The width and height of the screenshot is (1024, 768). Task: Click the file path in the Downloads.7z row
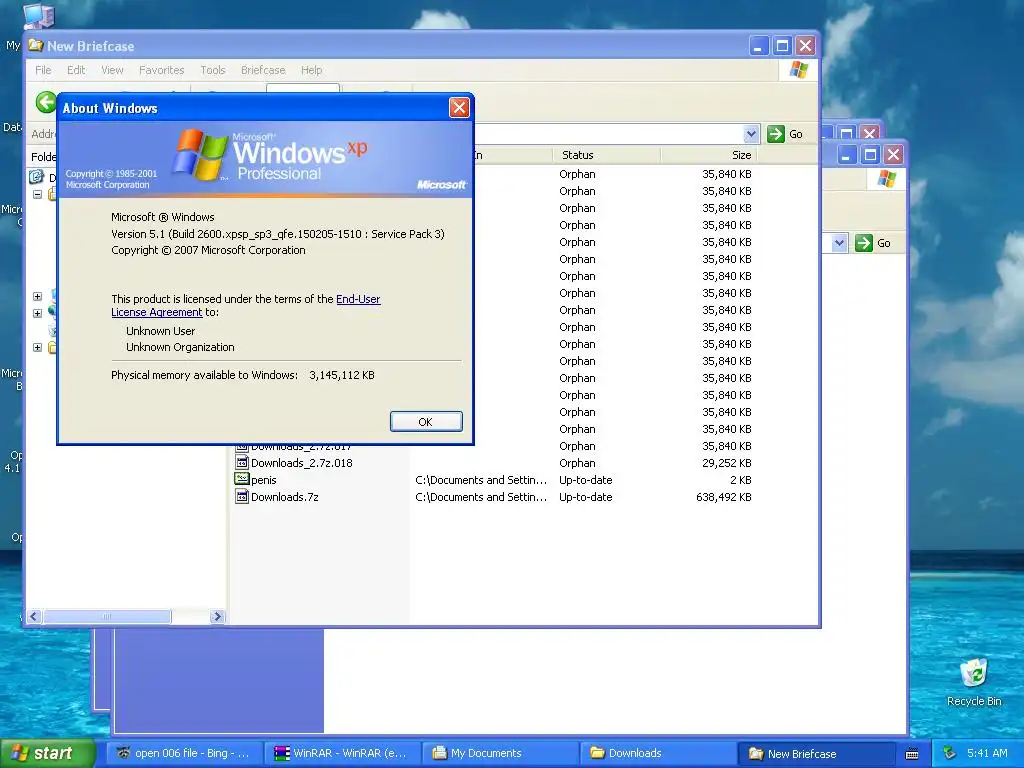click(x=481, y=497)
